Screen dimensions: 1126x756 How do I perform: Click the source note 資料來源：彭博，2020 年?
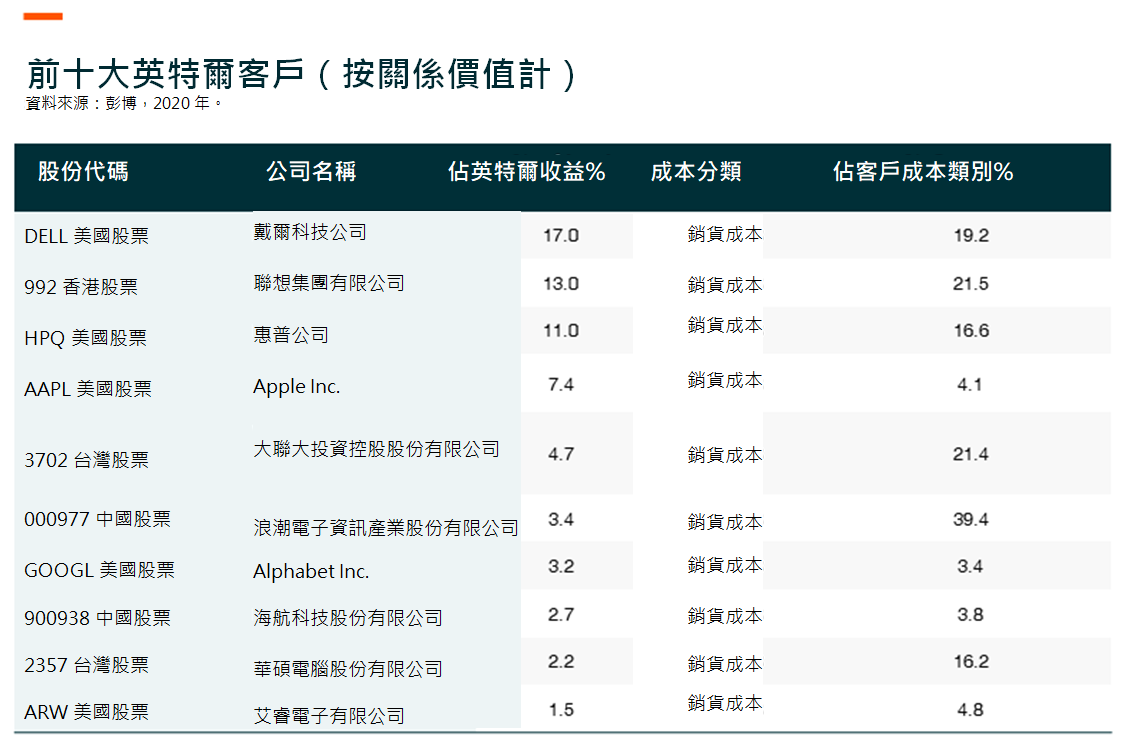coord(124,103)
